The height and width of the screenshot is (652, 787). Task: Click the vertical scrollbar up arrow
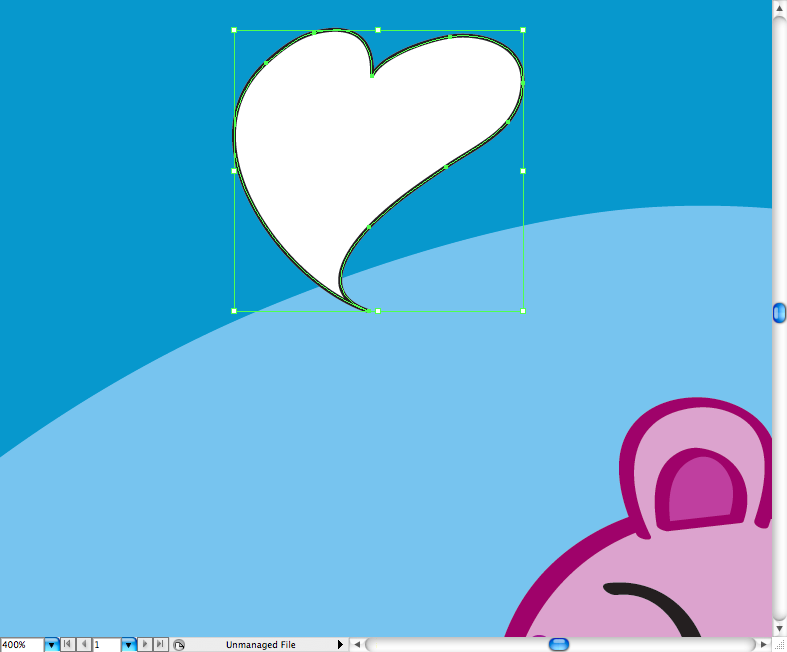point(779,9)
